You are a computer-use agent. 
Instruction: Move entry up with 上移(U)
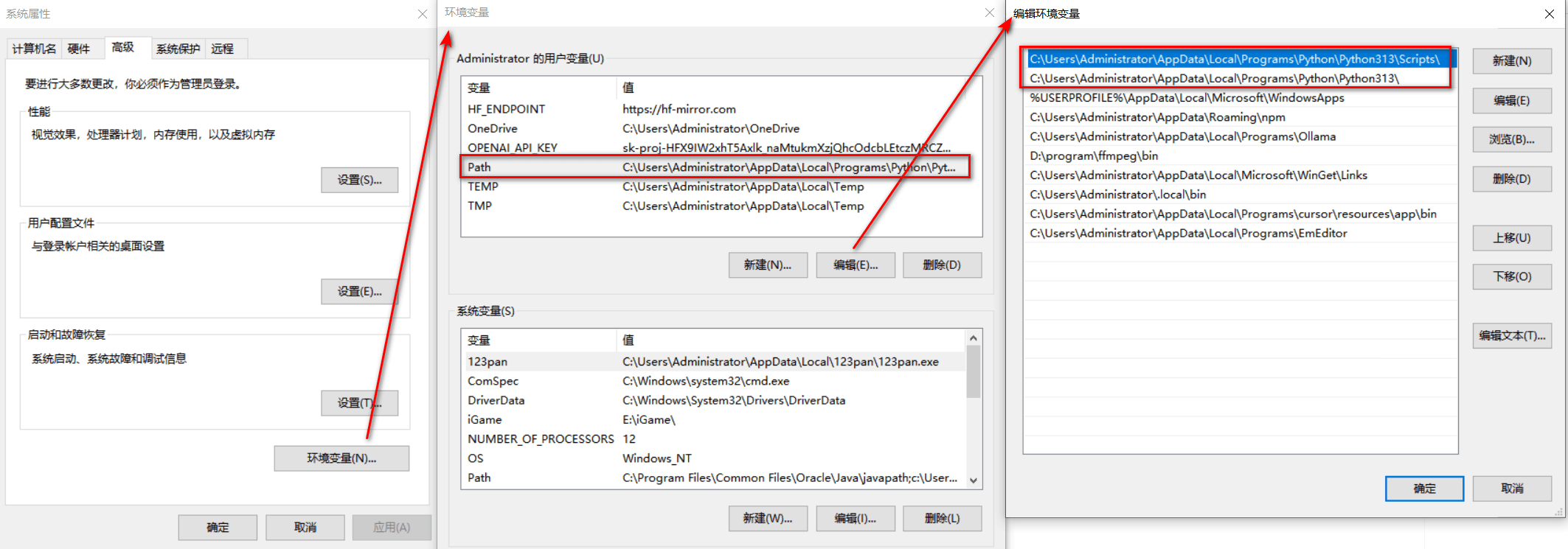1511,238
